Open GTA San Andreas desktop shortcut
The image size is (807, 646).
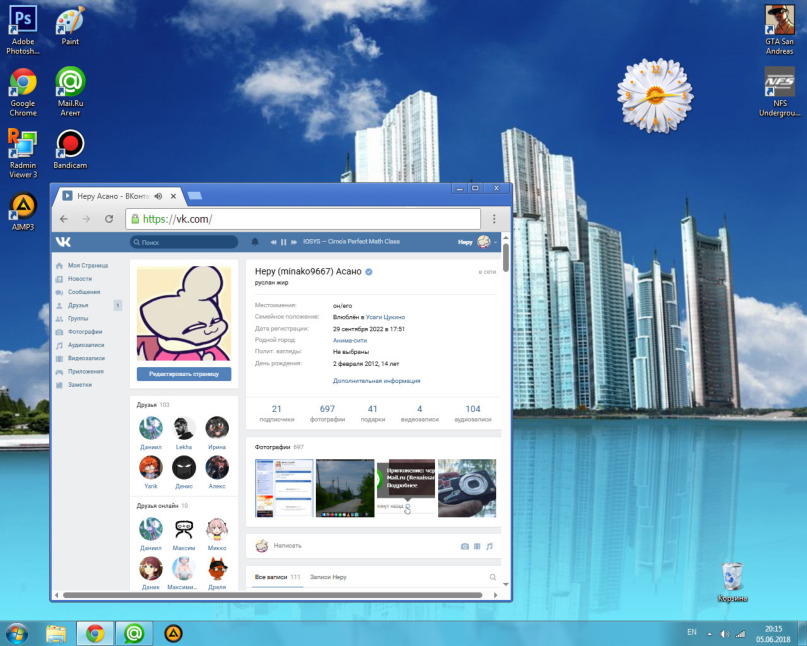(779, 30)
